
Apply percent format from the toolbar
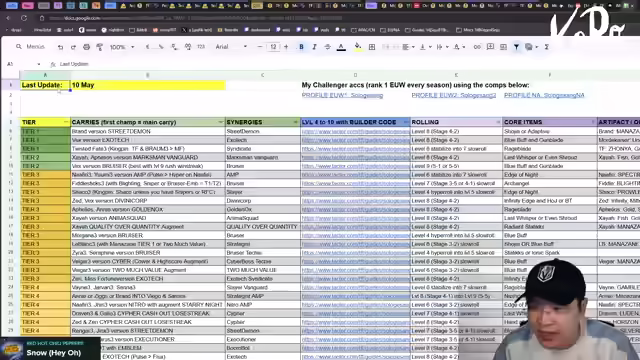[161, 47]
